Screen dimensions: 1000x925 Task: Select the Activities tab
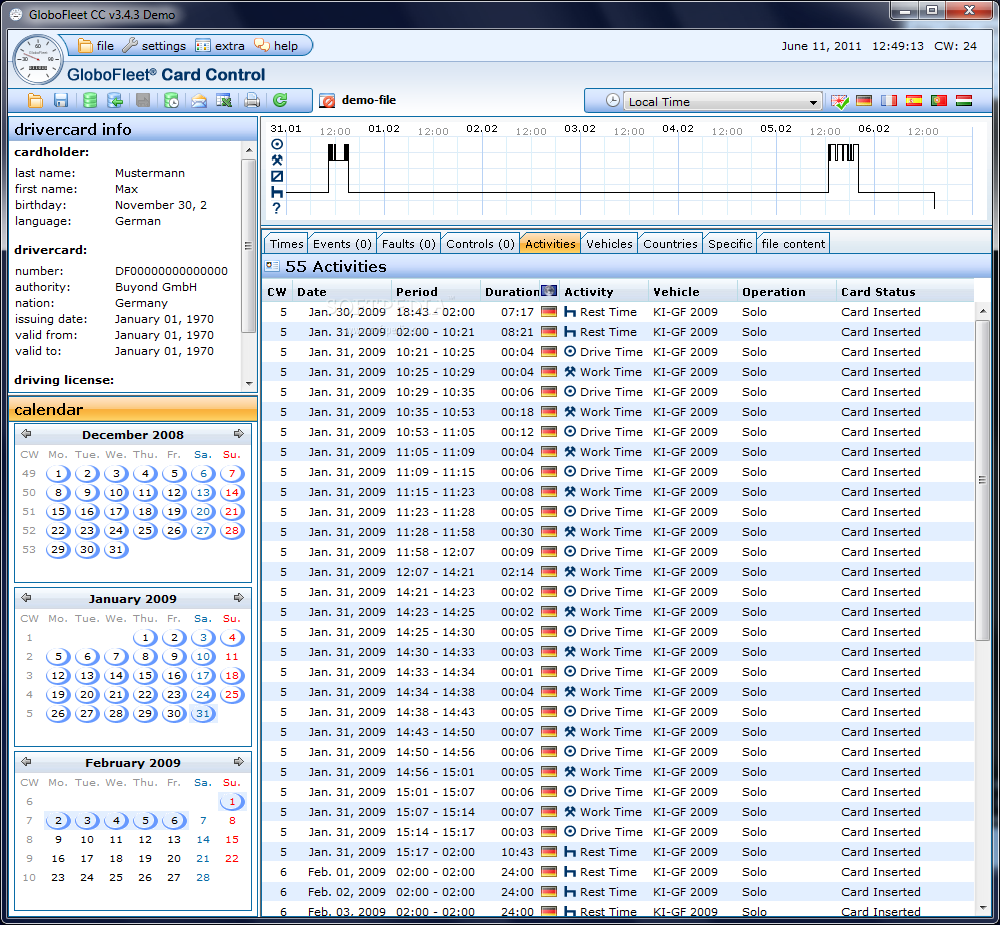(x=550, y=244)
